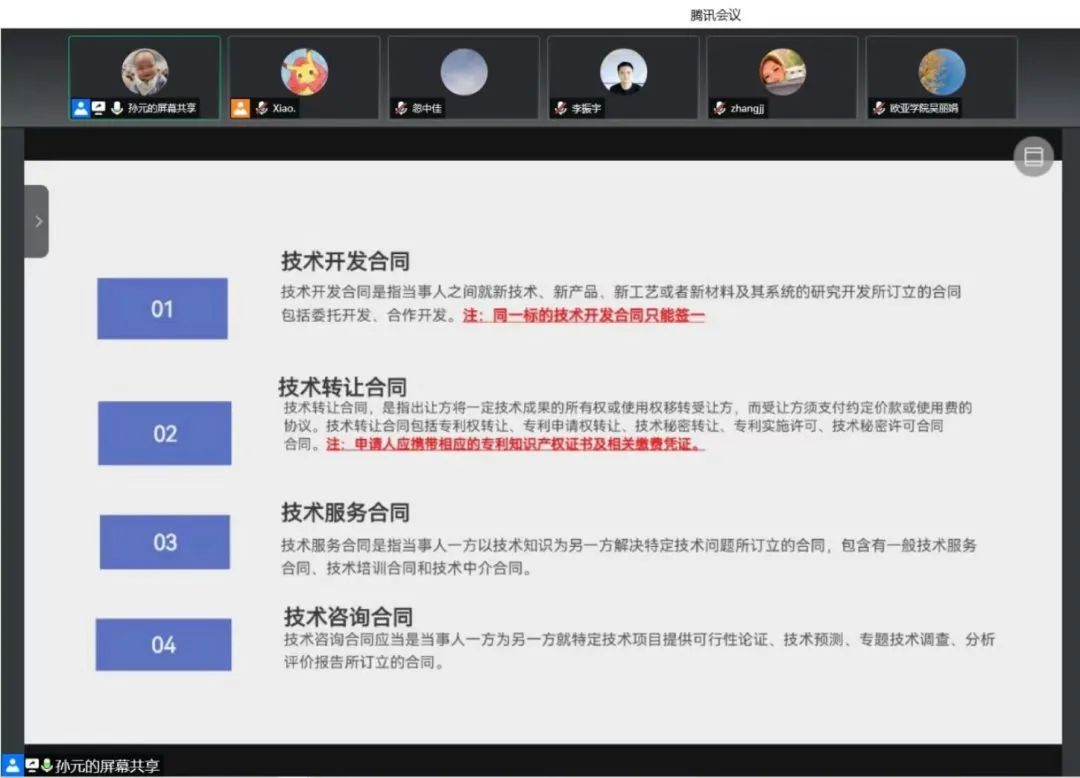Select the 欧亚学院吴丽娟 name label
Image resolution: width=1080 pixels, height=778 pixels.
tap(925, 108)
